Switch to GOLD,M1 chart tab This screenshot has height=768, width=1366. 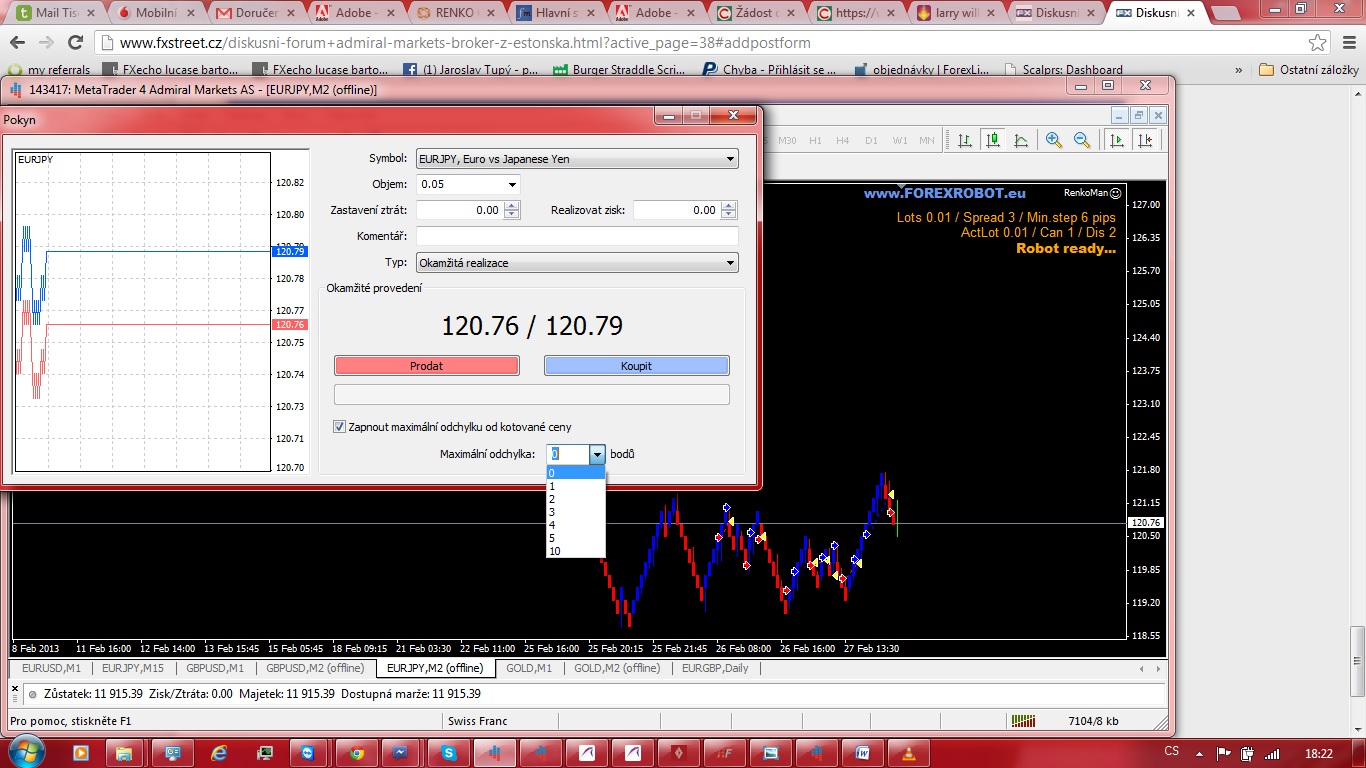(529, 668)
